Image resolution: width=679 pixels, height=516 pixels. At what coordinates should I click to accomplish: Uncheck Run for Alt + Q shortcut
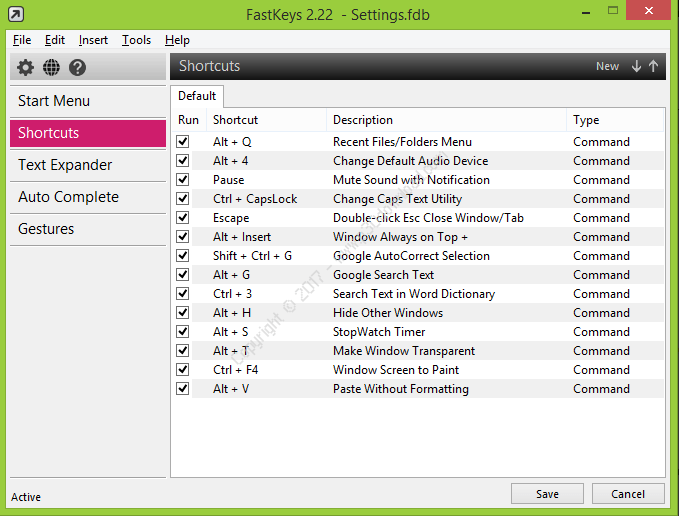(x=183, y=141)
